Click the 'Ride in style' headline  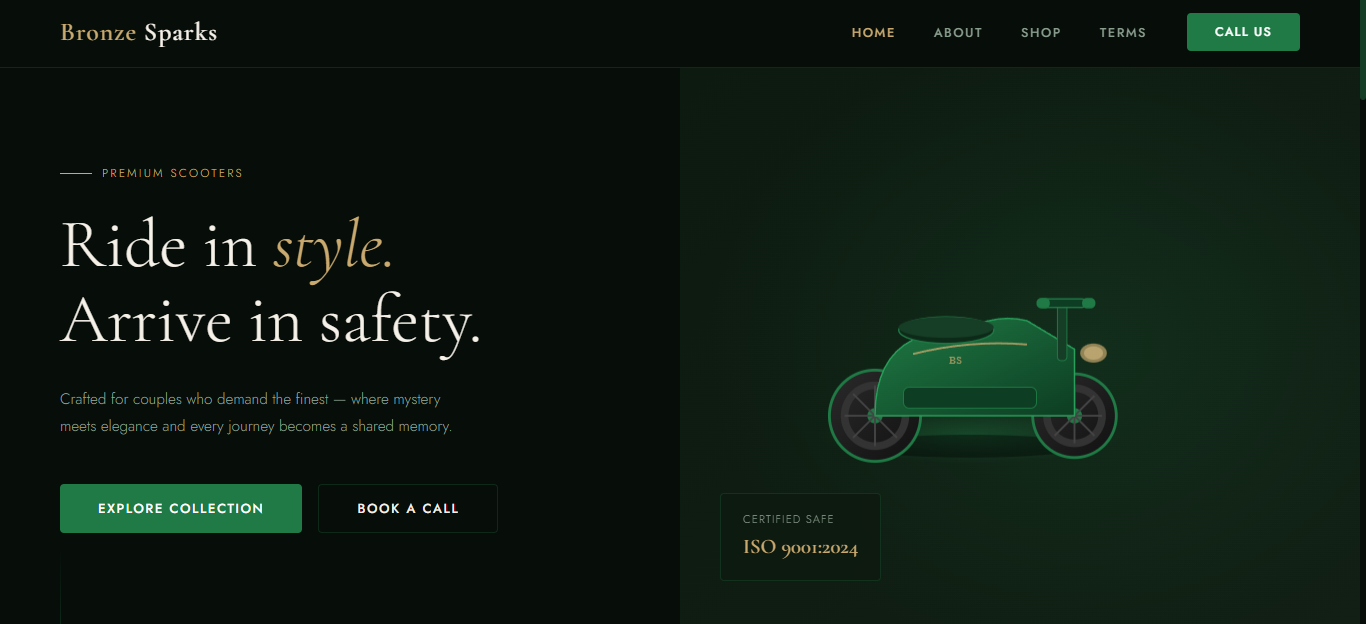pyautogui.click(x=227, y=246)
